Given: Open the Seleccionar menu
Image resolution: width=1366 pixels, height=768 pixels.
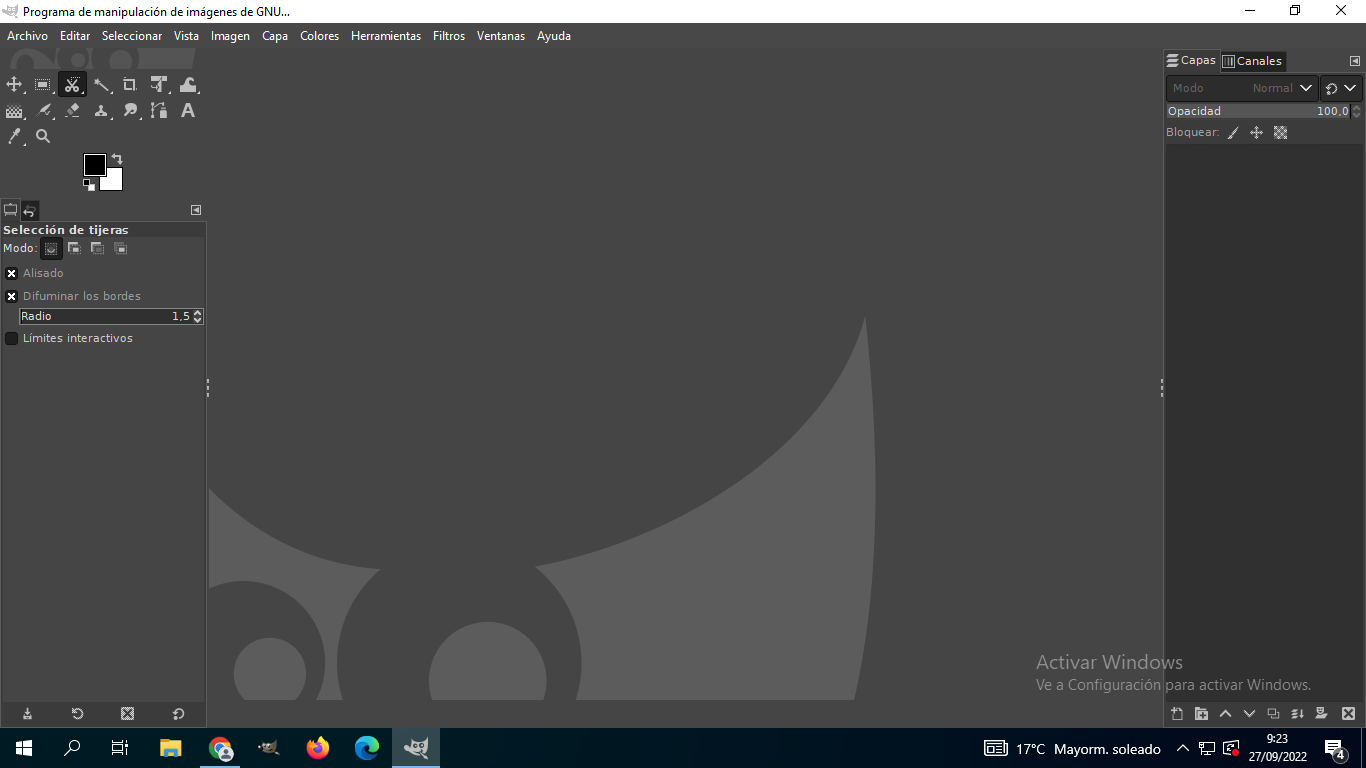Looking at the screenshot, I should [x=132, y=36].
